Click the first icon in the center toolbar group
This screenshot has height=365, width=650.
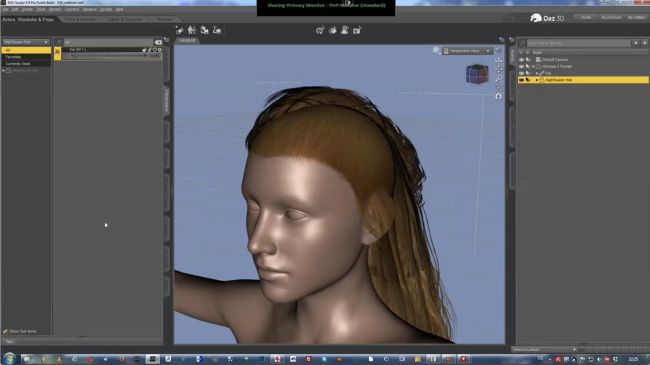[320, 30]
